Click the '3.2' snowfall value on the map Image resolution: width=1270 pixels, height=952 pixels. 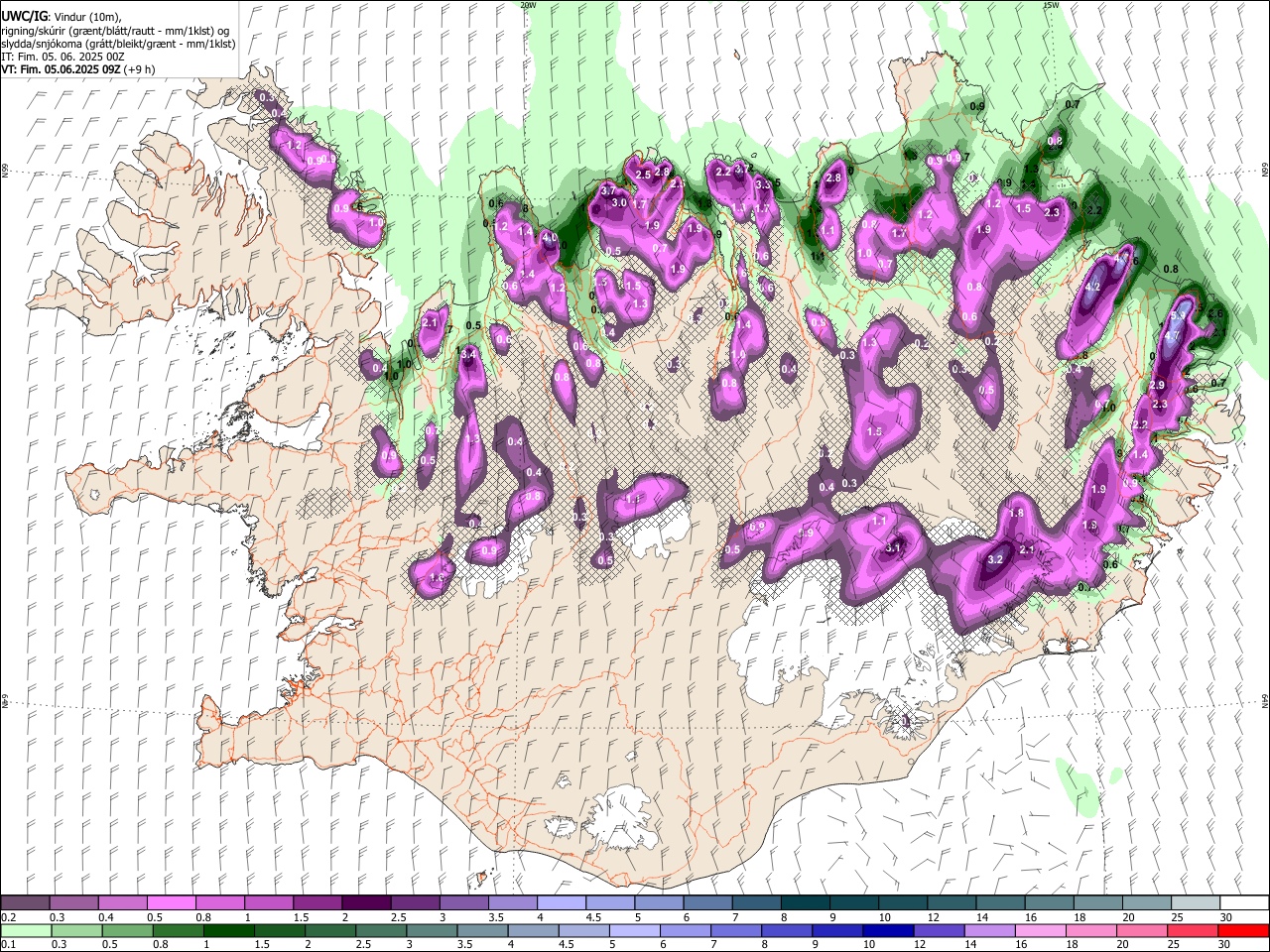[x=996, y=560]
